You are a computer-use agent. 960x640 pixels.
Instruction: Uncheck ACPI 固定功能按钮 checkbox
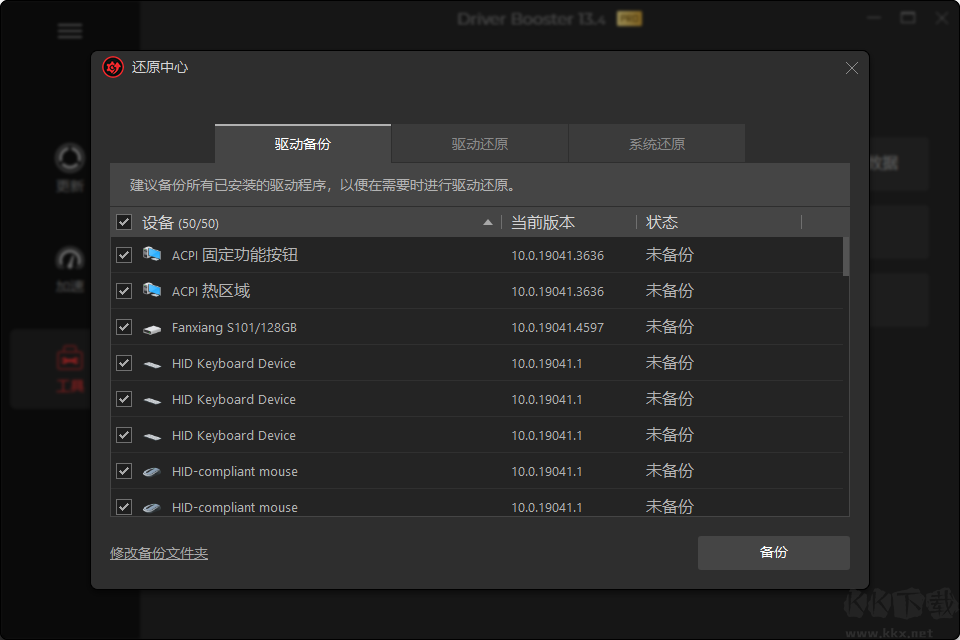(x=124, y=255)
